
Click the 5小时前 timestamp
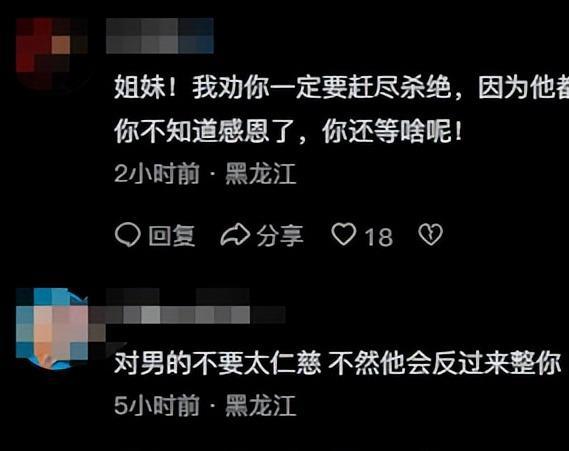[157, 405]
